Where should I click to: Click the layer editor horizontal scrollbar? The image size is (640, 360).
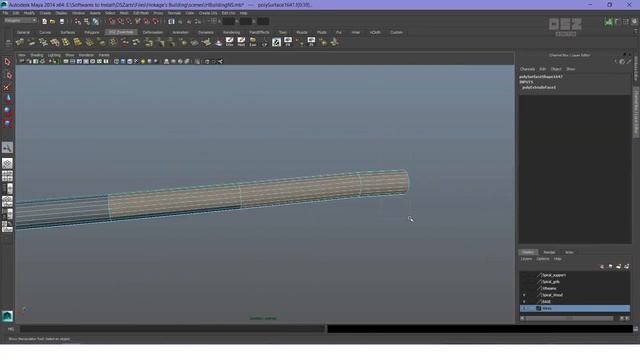tap(569, 318)
